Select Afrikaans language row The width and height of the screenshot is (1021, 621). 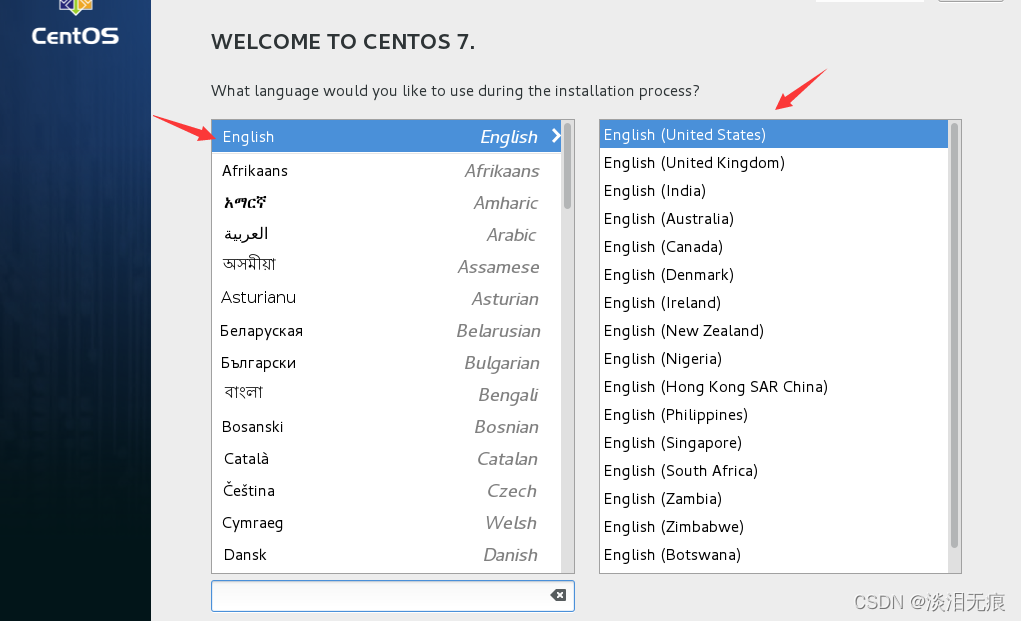pyautogui.click(x=386, y=171)
